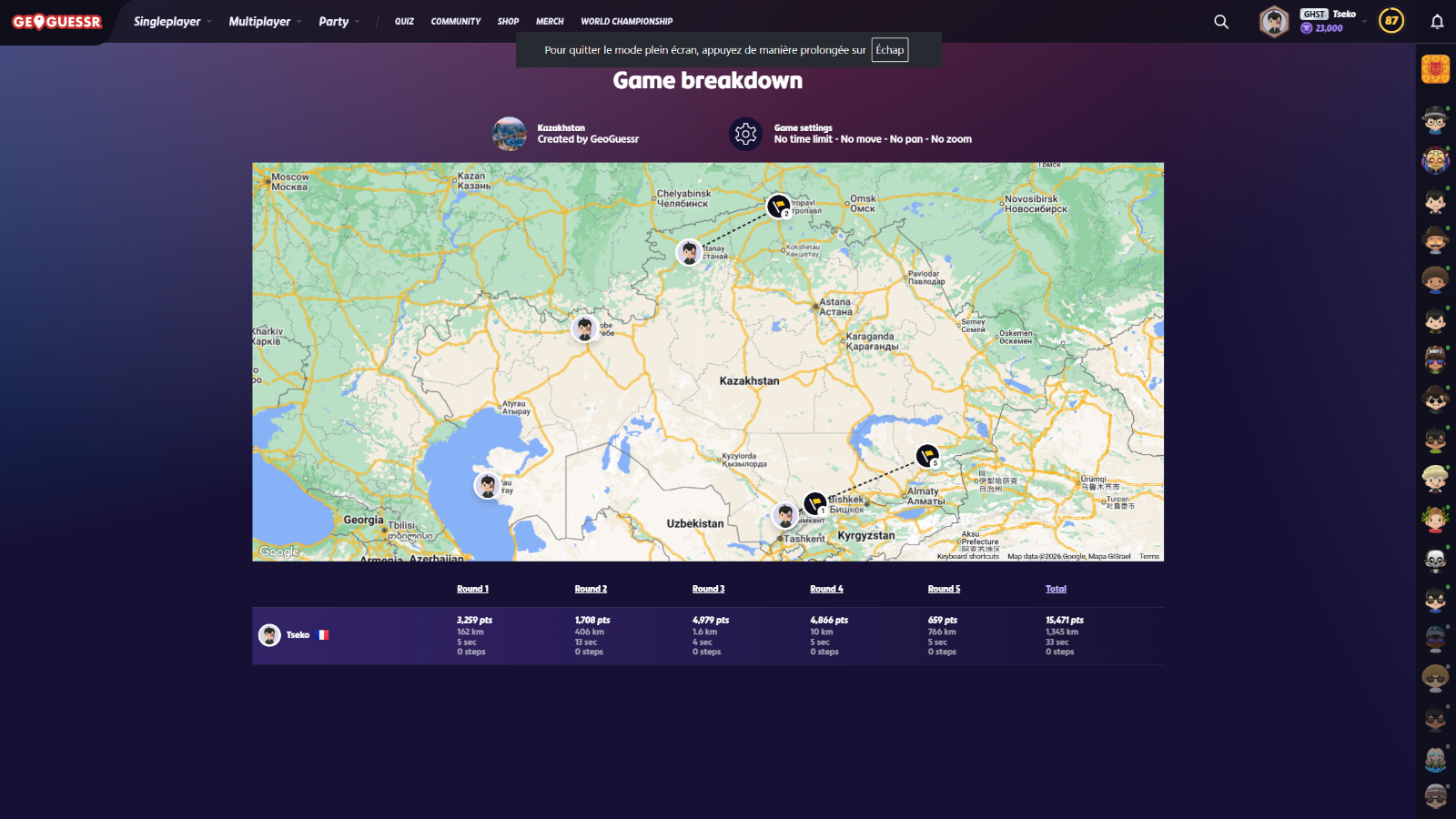Click the guess avatar pin near Atyrau
The height and width of the screenshot is (819, 1456).
(488, 485)
